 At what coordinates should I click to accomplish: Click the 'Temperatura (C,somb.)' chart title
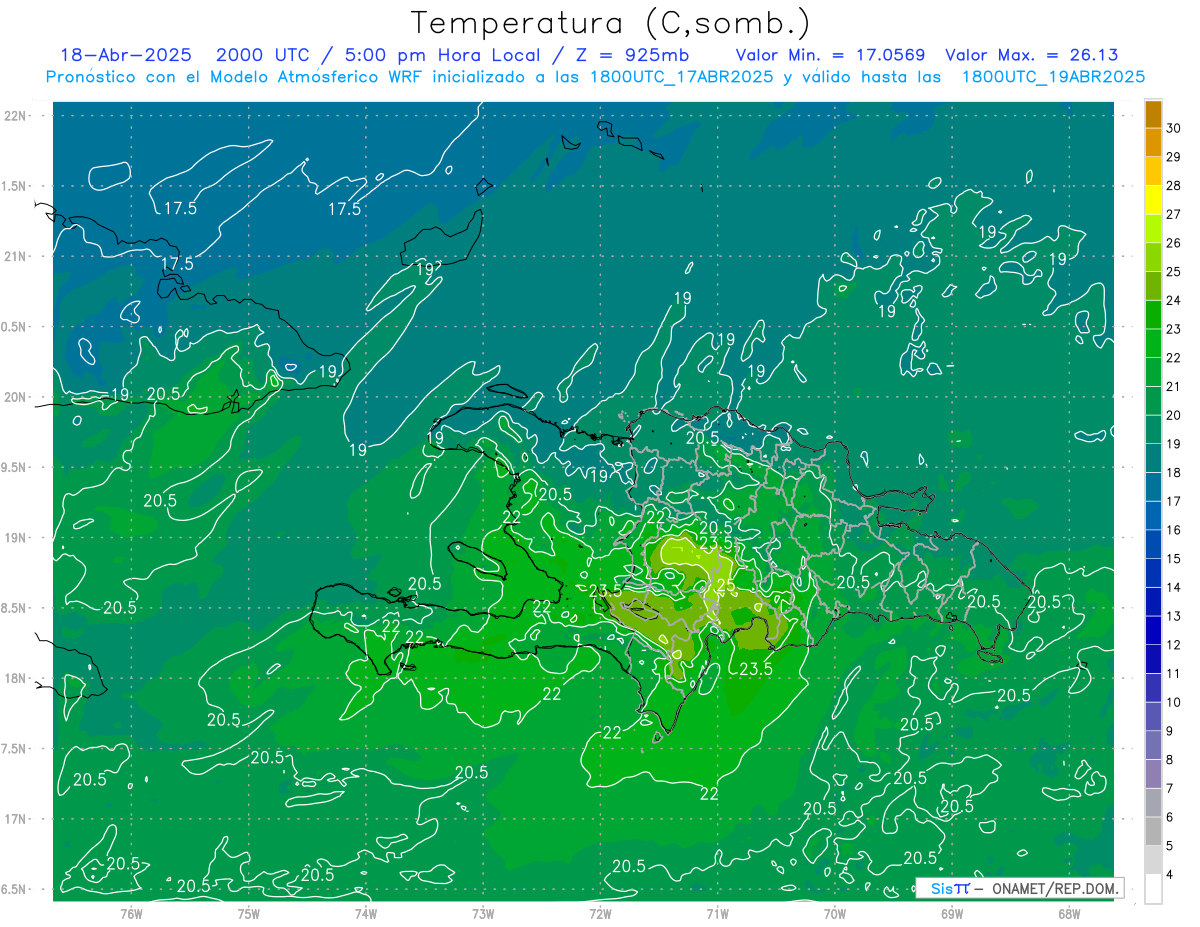[610, 23]
